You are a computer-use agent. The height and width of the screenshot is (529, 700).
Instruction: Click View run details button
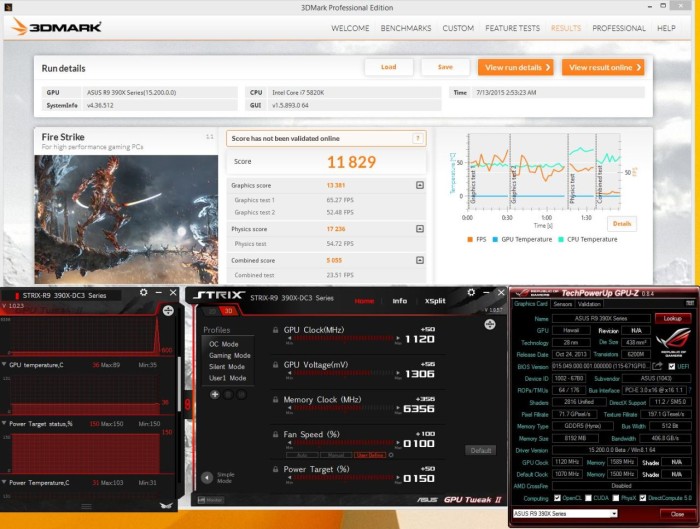(x=516, y=67)
